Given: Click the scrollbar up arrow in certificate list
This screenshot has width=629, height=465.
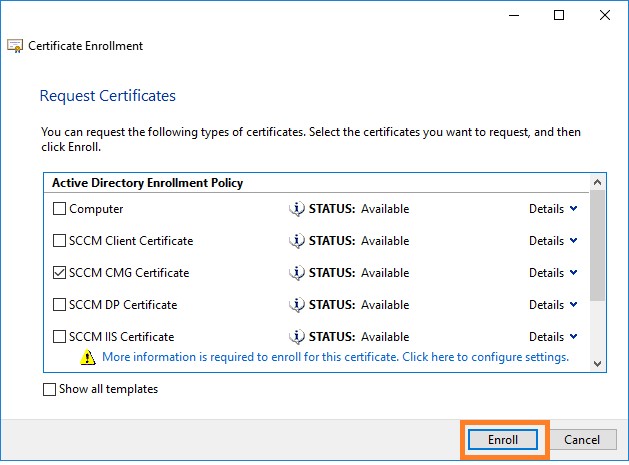Looking at the screenshot, I should click(x=597, y=183).
